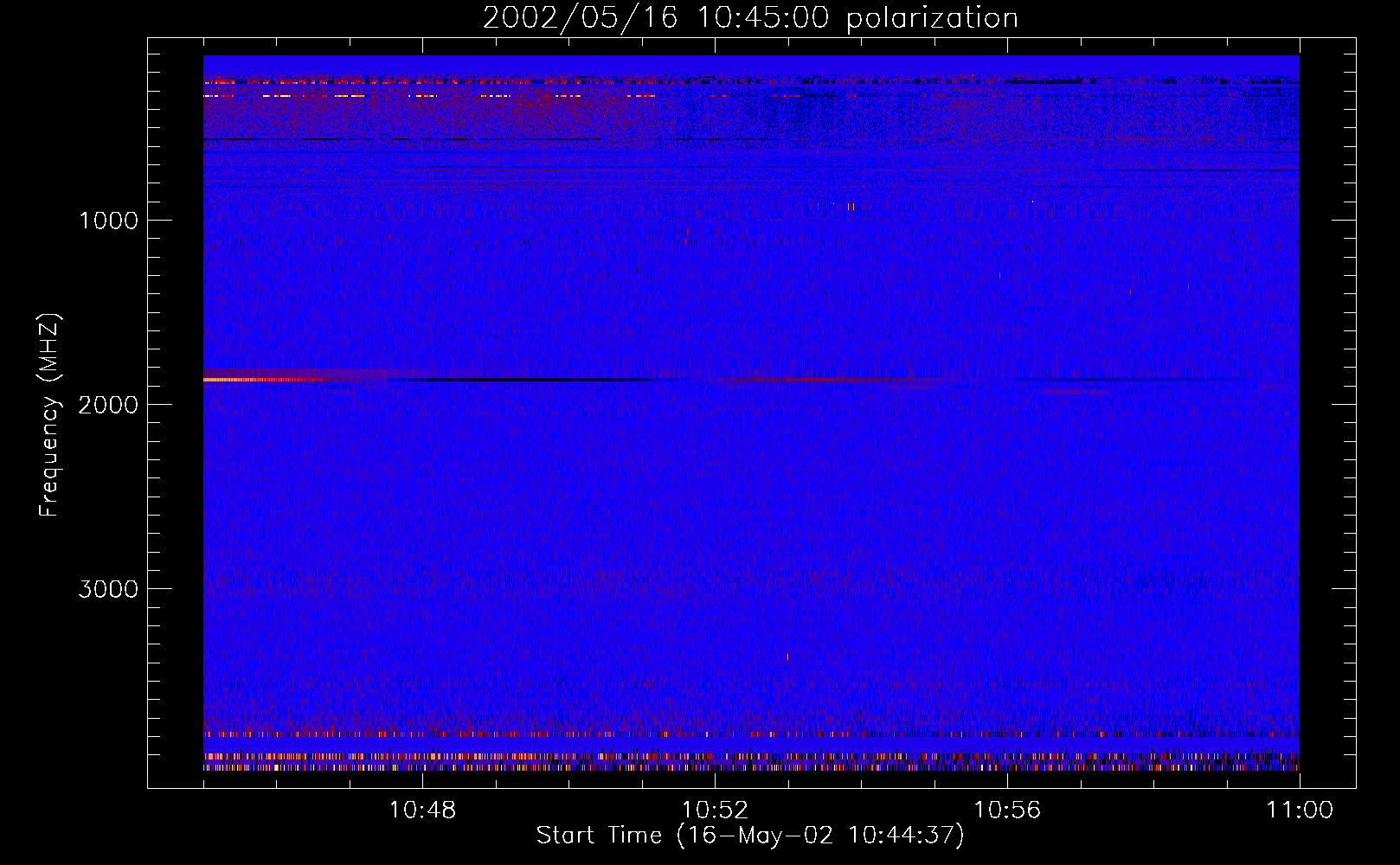Click the plot title "2002/05/16 10:45:00 polarization"
Image resolution: width=1400 pixels, height=865 pixels.
750,18
